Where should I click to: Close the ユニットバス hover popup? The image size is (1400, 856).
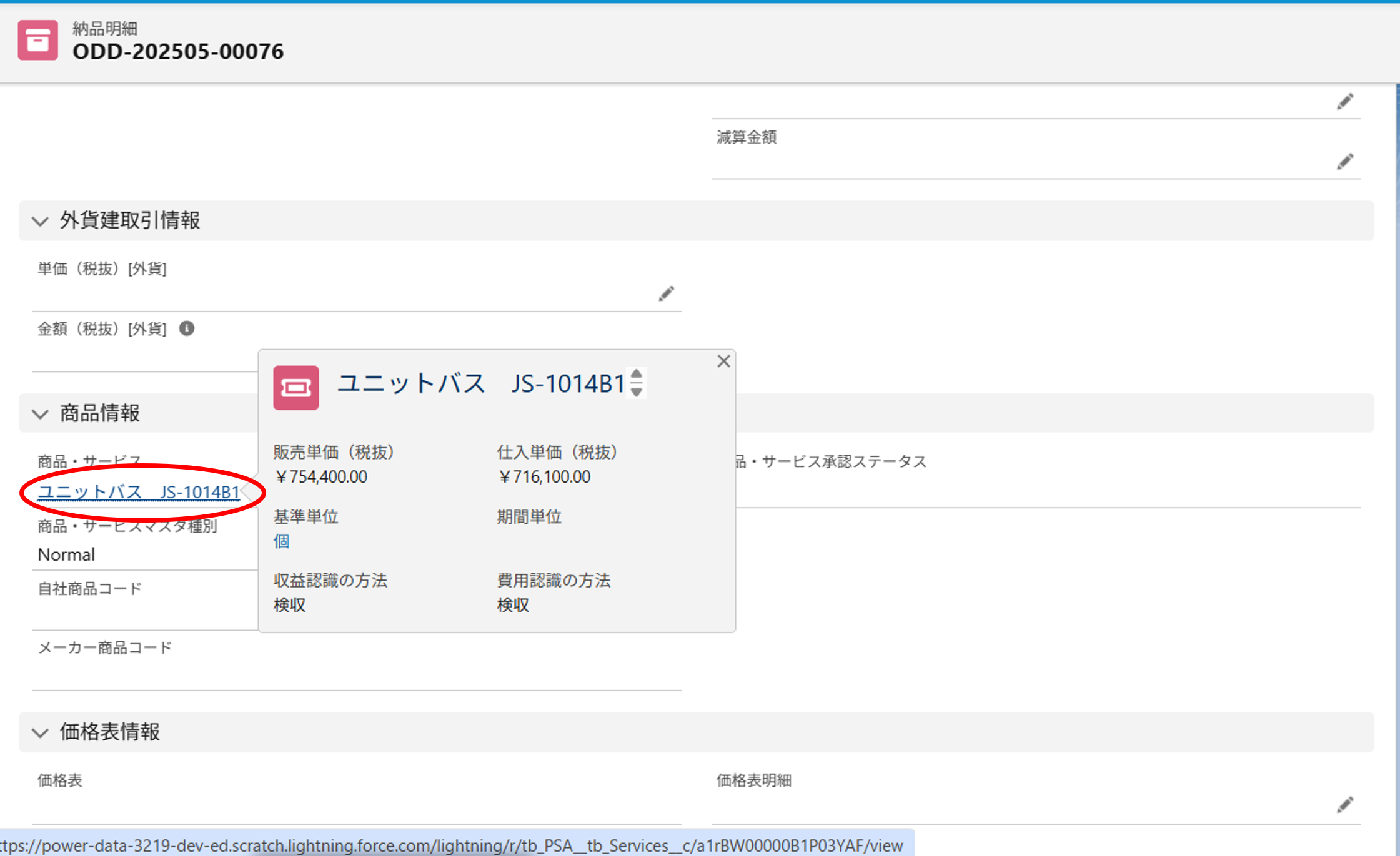(723, 361)
